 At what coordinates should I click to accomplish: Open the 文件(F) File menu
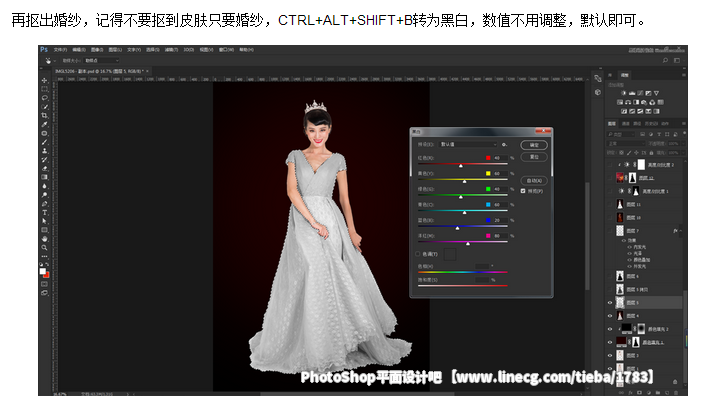coord(60,50)
